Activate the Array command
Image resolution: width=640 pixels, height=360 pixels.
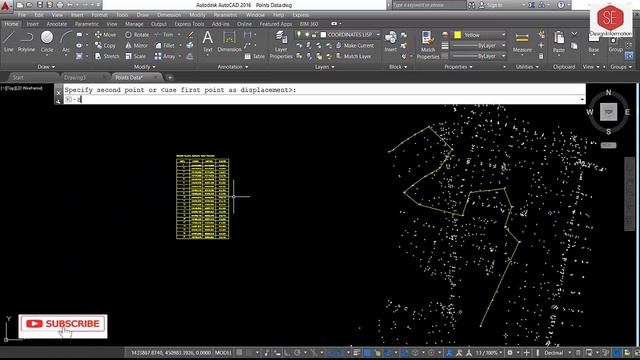tap(165, 56)
